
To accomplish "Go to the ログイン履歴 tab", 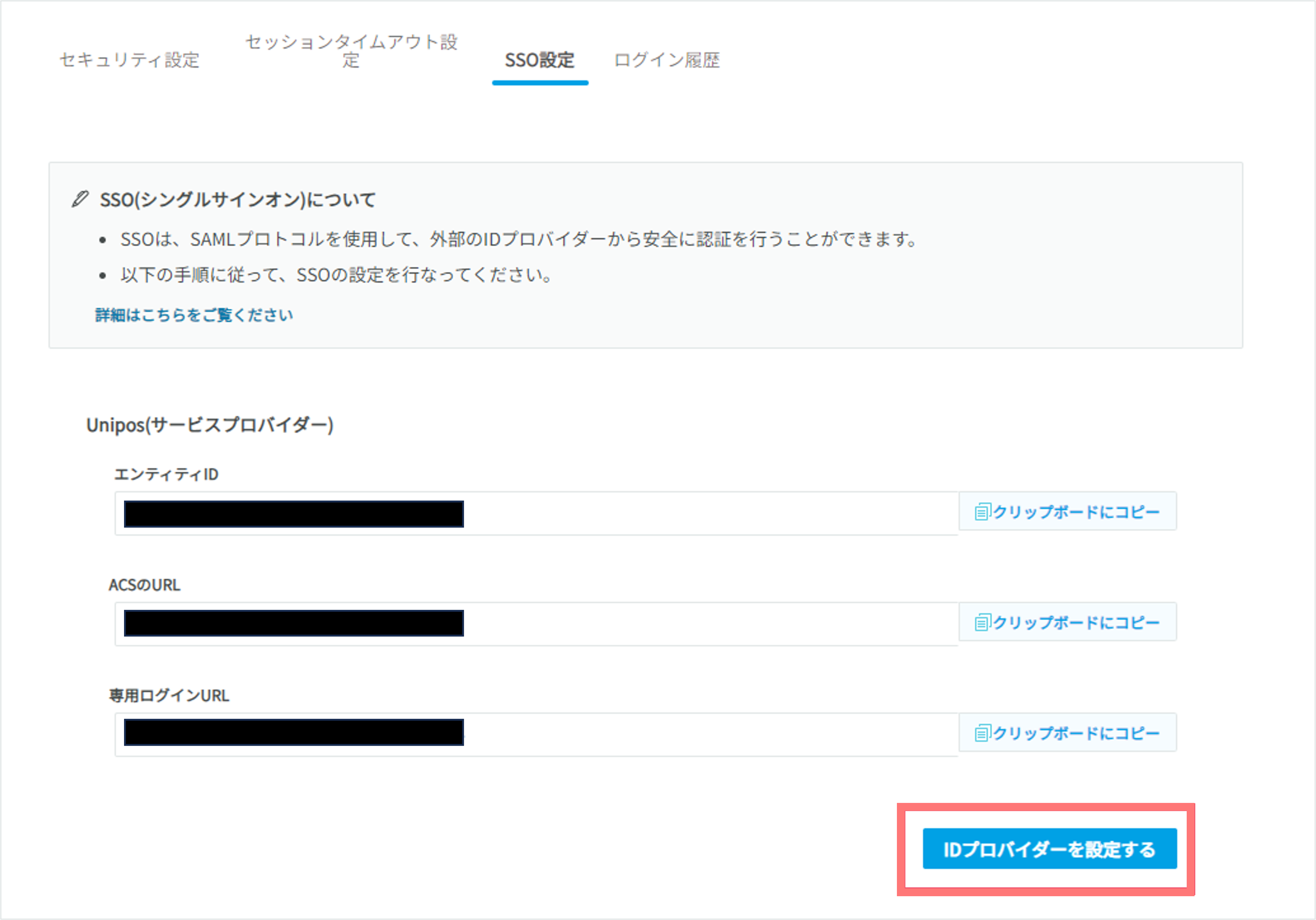I will click(x=667, y=59).
